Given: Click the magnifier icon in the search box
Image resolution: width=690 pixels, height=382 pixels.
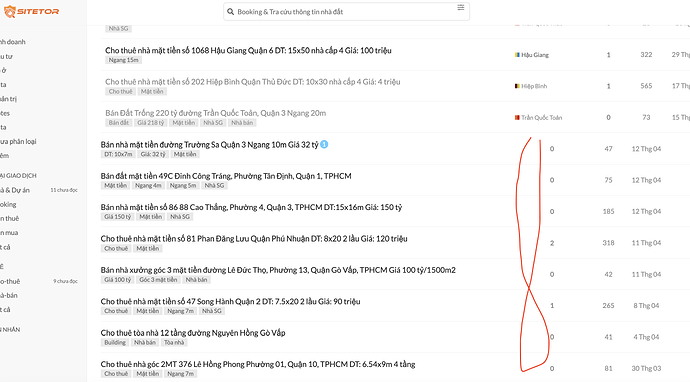Looking at the screenshot, I should tap(231, 12).
